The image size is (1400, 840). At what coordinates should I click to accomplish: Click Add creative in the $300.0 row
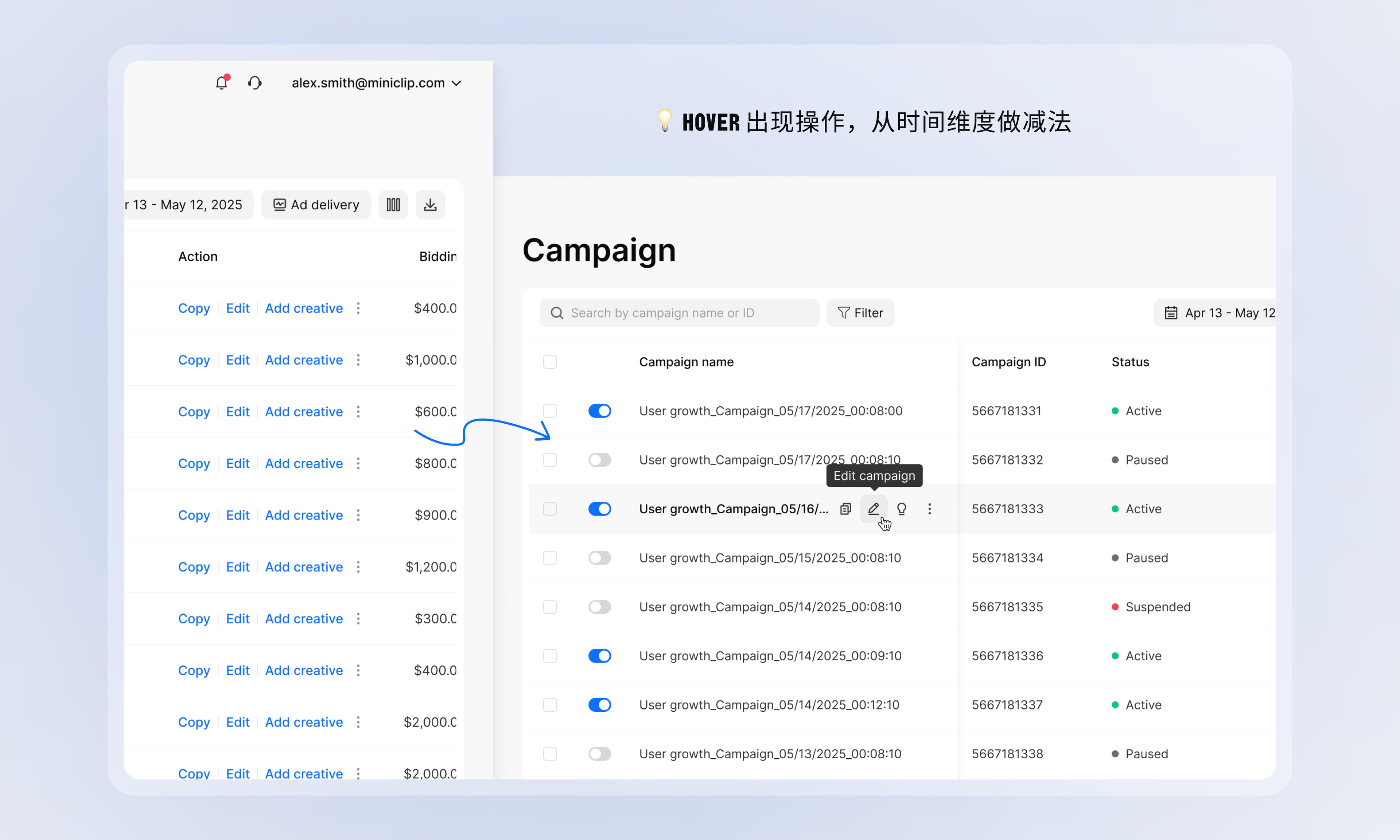(x=304, y=619)
